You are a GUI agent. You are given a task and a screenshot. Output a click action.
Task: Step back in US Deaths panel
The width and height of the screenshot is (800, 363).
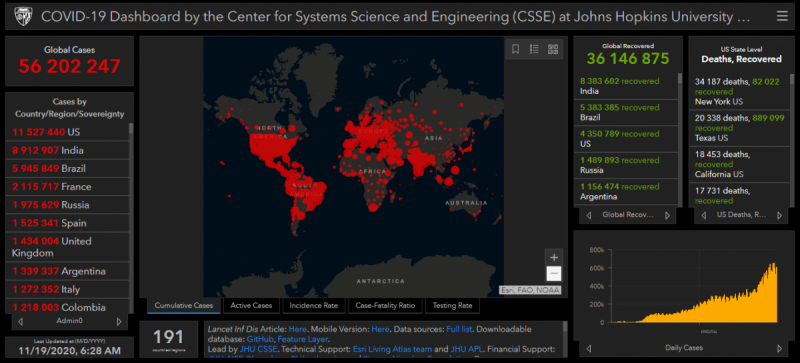tap(704, 215)
